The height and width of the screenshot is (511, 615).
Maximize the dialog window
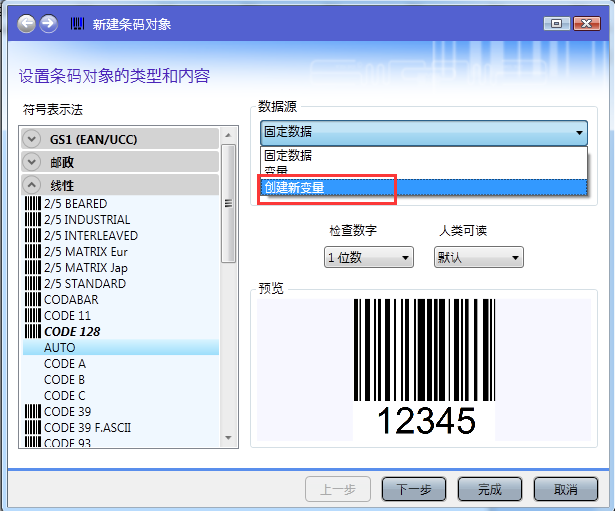[556, 24]
